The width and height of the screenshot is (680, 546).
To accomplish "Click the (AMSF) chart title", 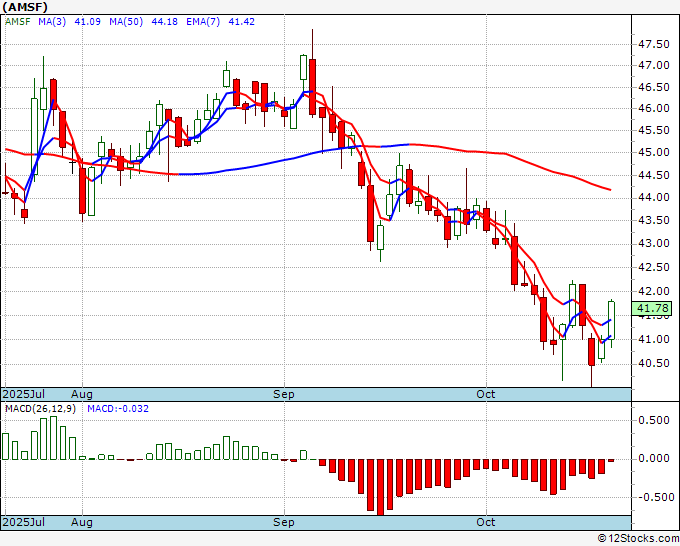I will (25, 7).
